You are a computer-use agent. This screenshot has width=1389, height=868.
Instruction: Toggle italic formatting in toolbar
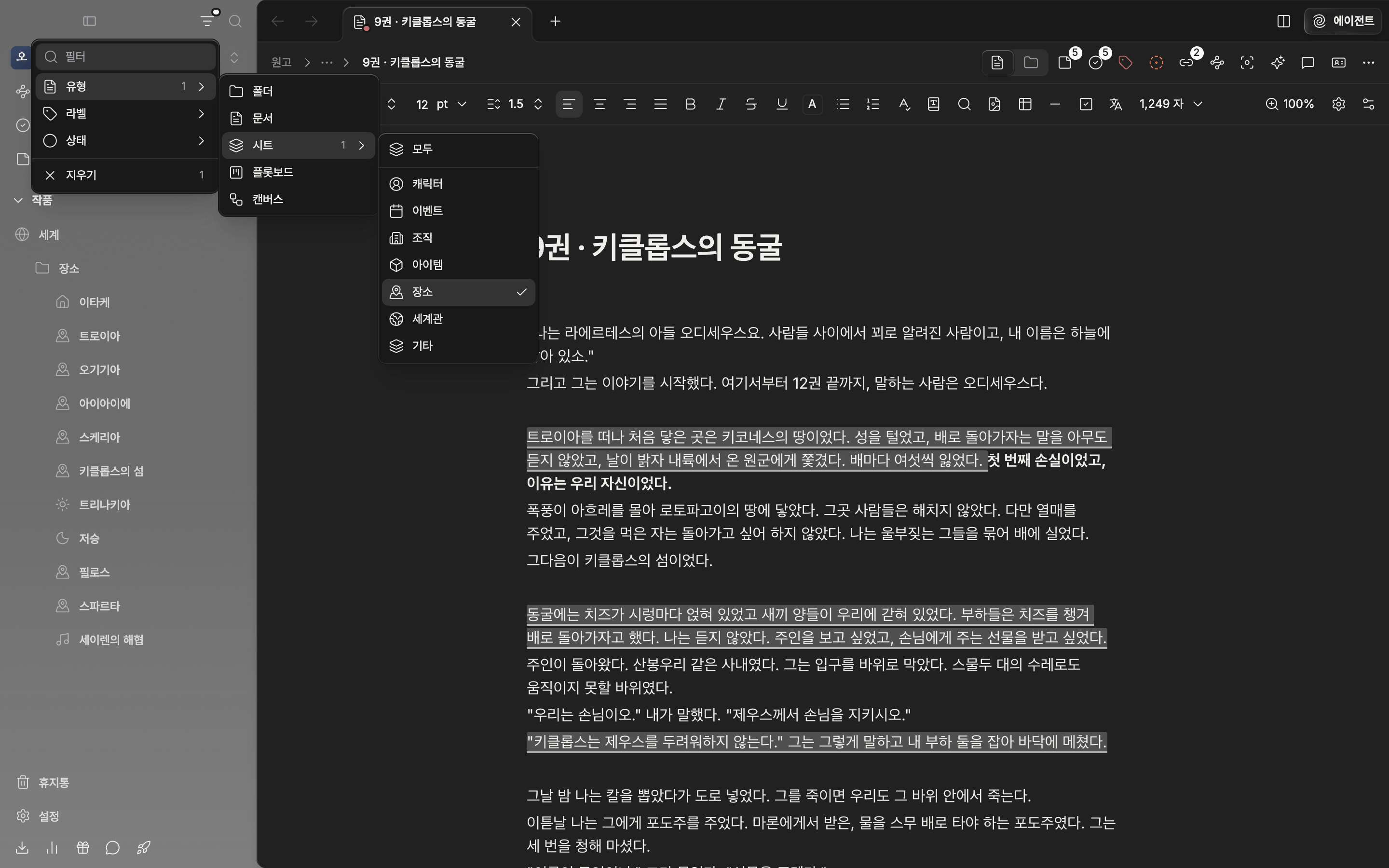721,104
